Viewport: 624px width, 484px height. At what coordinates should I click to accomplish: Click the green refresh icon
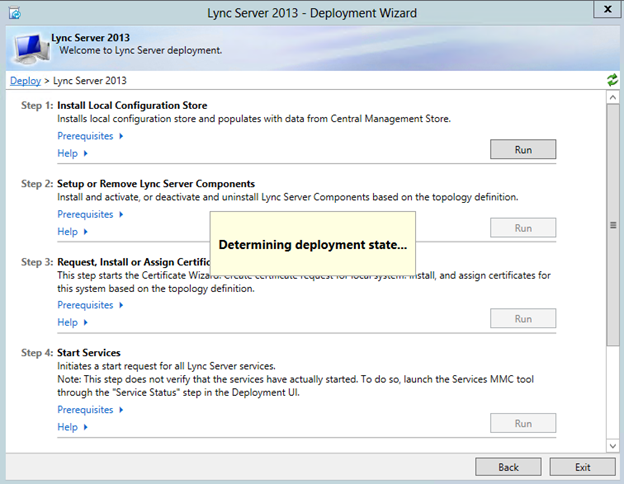(x=612, y=80)
